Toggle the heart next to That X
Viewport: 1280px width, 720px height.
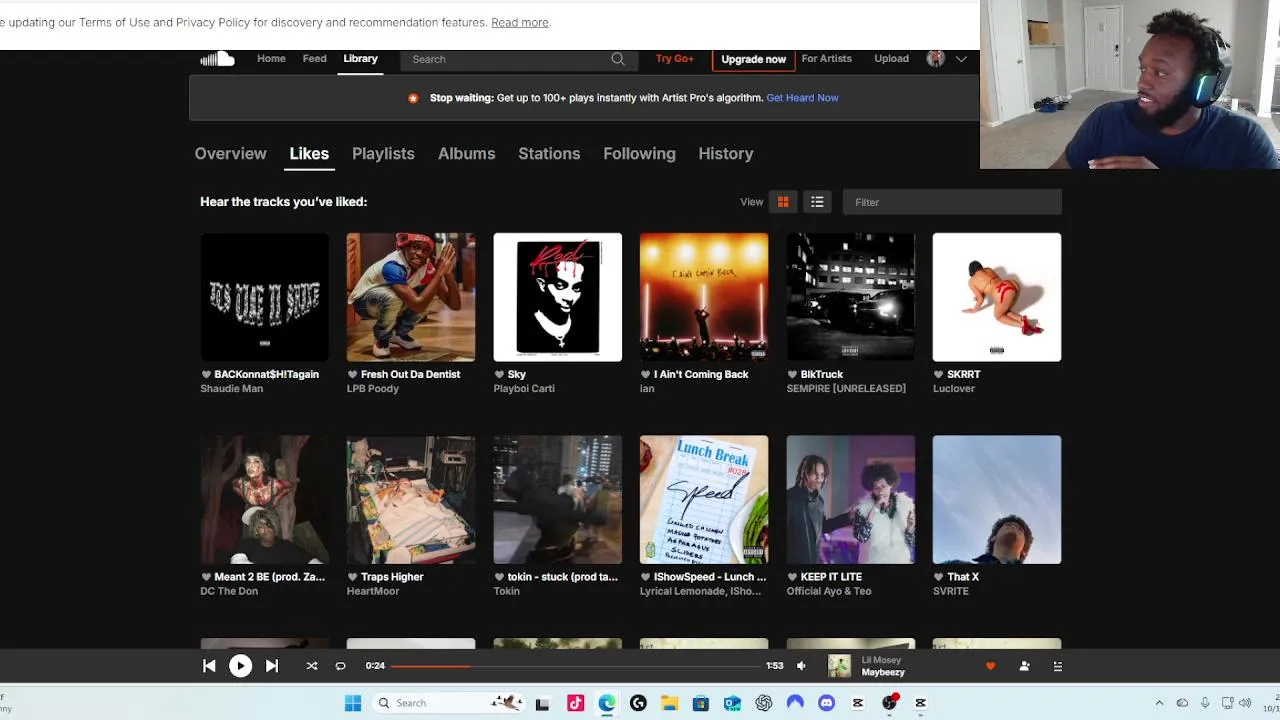(x=938, y=577)
